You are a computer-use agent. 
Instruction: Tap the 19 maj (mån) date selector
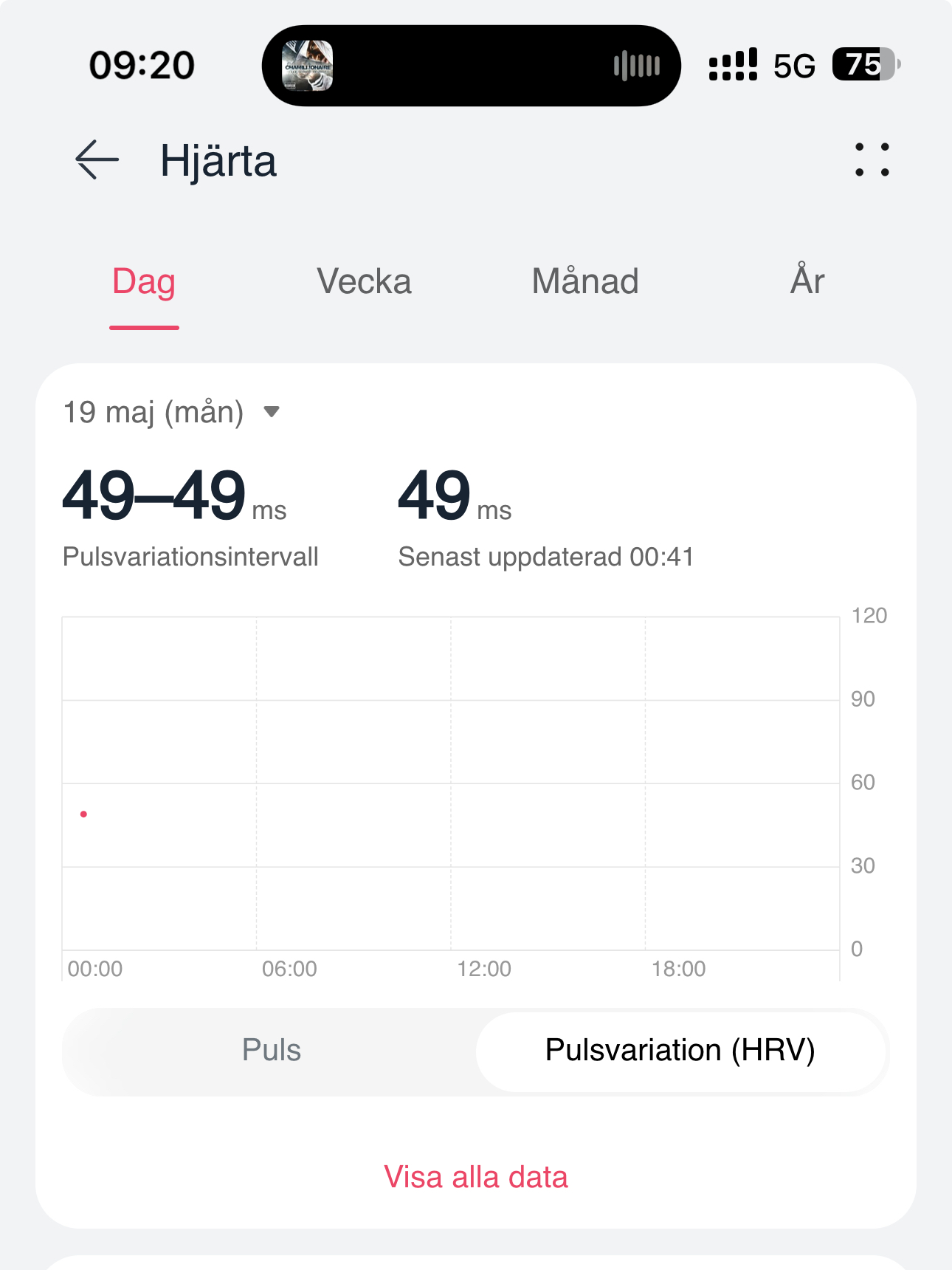coord(154,412)
